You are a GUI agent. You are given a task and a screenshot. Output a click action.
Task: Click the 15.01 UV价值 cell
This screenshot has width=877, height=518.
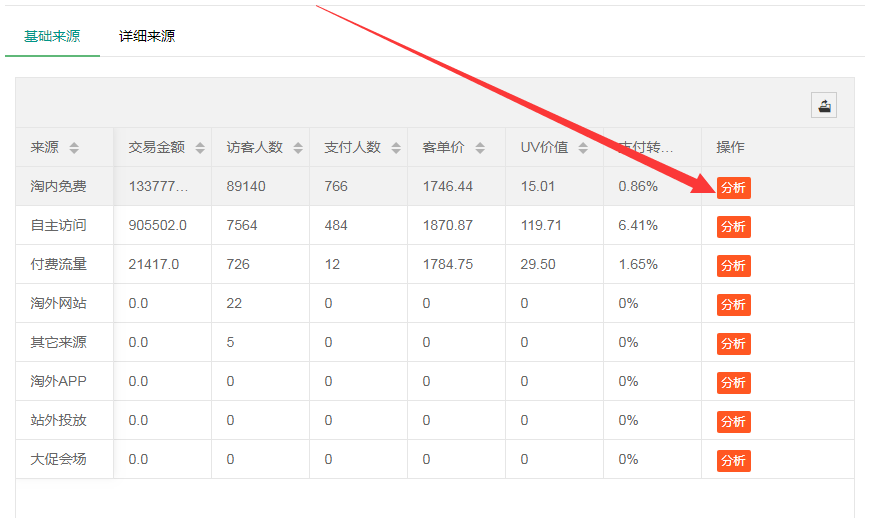[554, 186]
